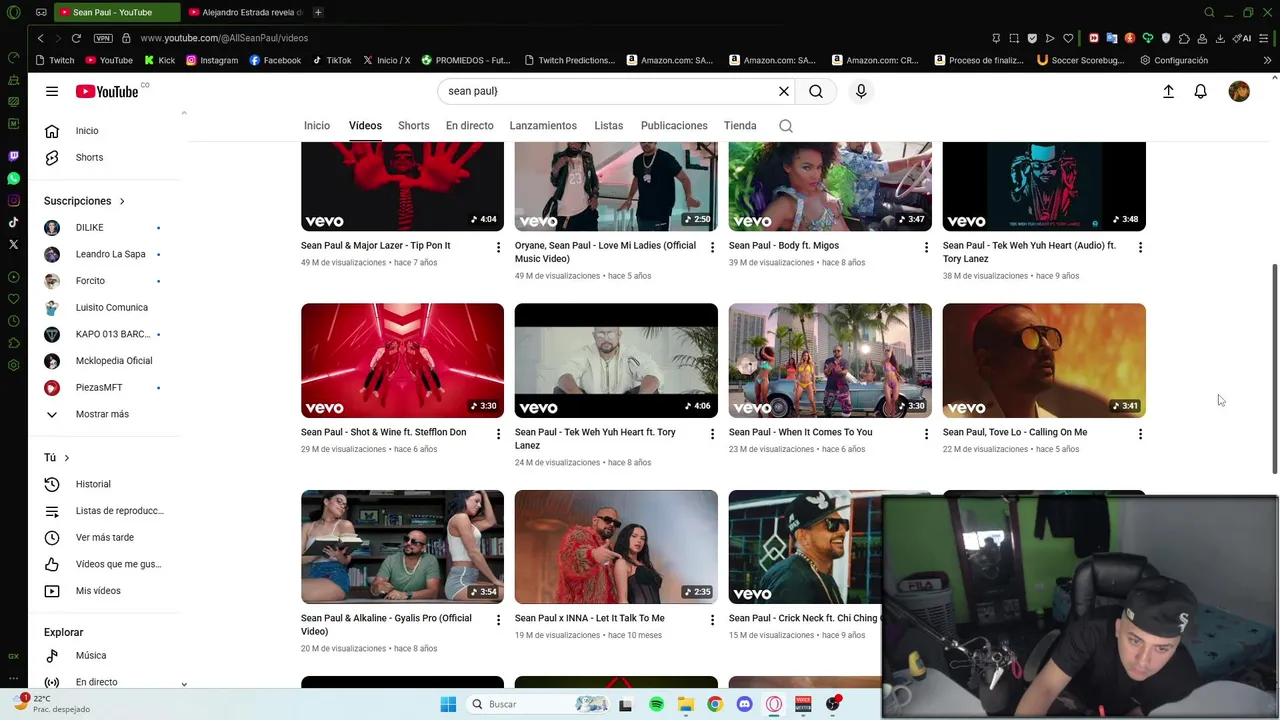Clear the search box with the X icon
Viewport: 1280px width, 720px height.
coord(784,91)
